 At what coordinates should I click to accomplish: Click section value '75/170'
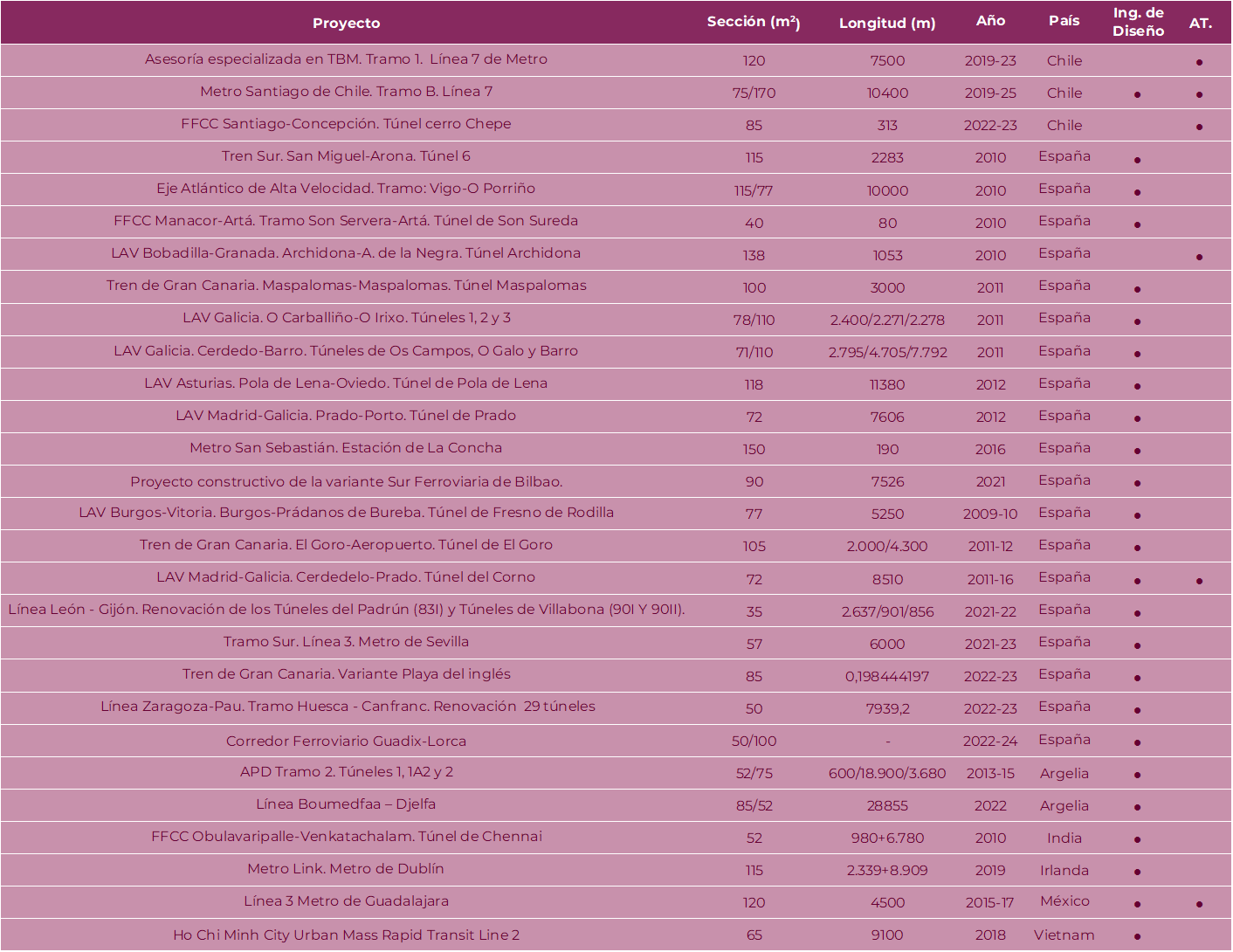point(754,93)
